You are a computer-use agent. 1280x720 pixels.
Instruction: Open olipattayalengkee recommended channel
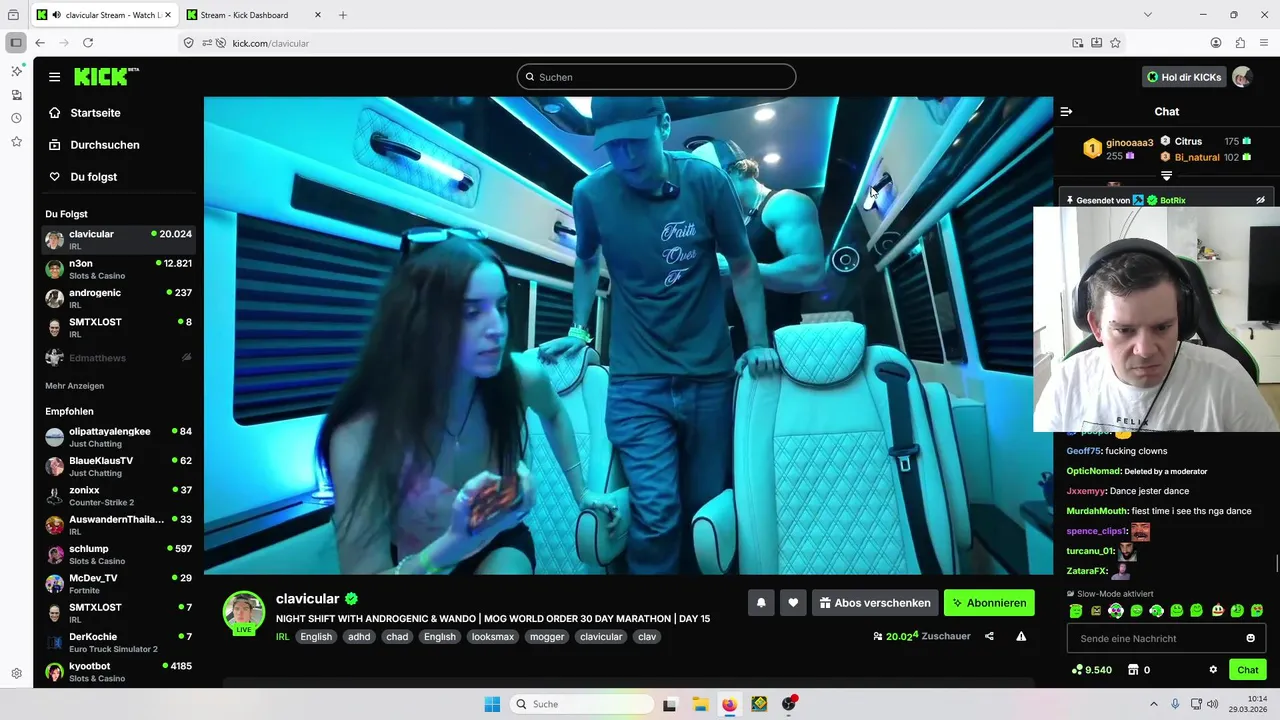[119, 437]
